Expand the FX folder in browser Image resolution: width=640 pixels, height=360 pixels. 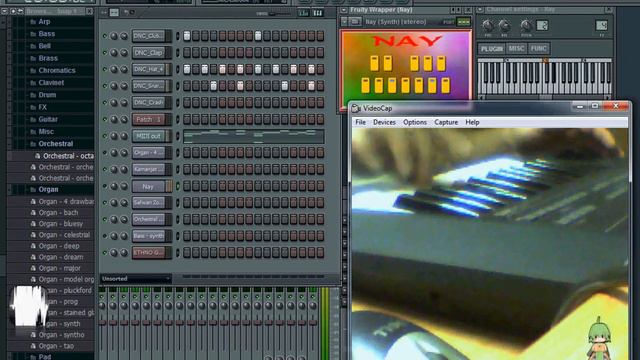[42, 107]
